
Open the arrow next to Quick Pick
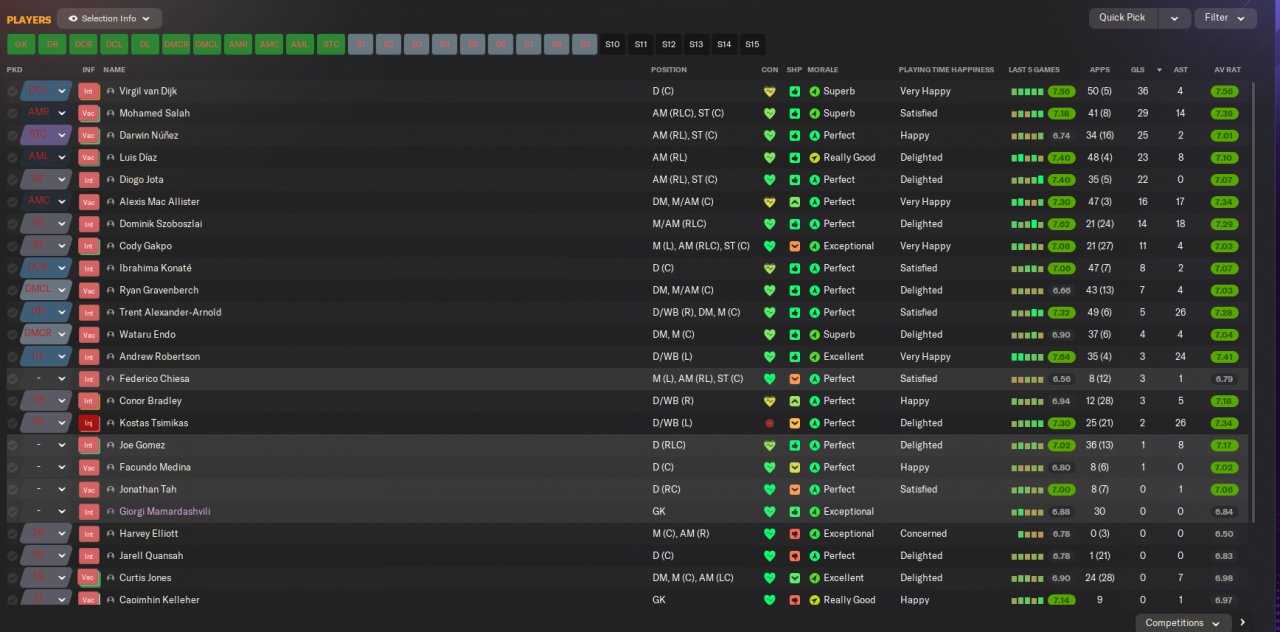[x=1175, y=18]
